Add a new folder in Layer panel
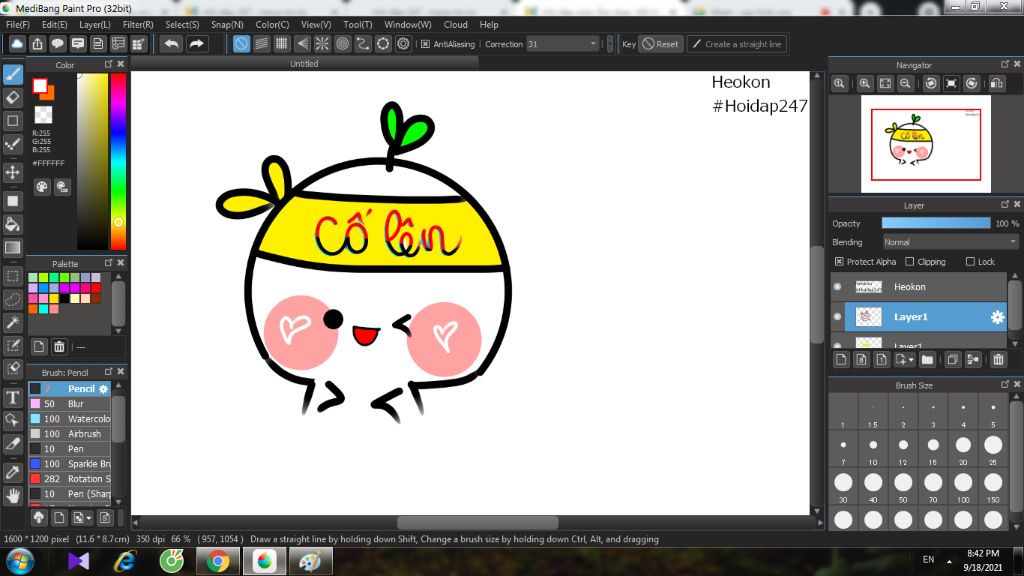 tap(927, 359)
